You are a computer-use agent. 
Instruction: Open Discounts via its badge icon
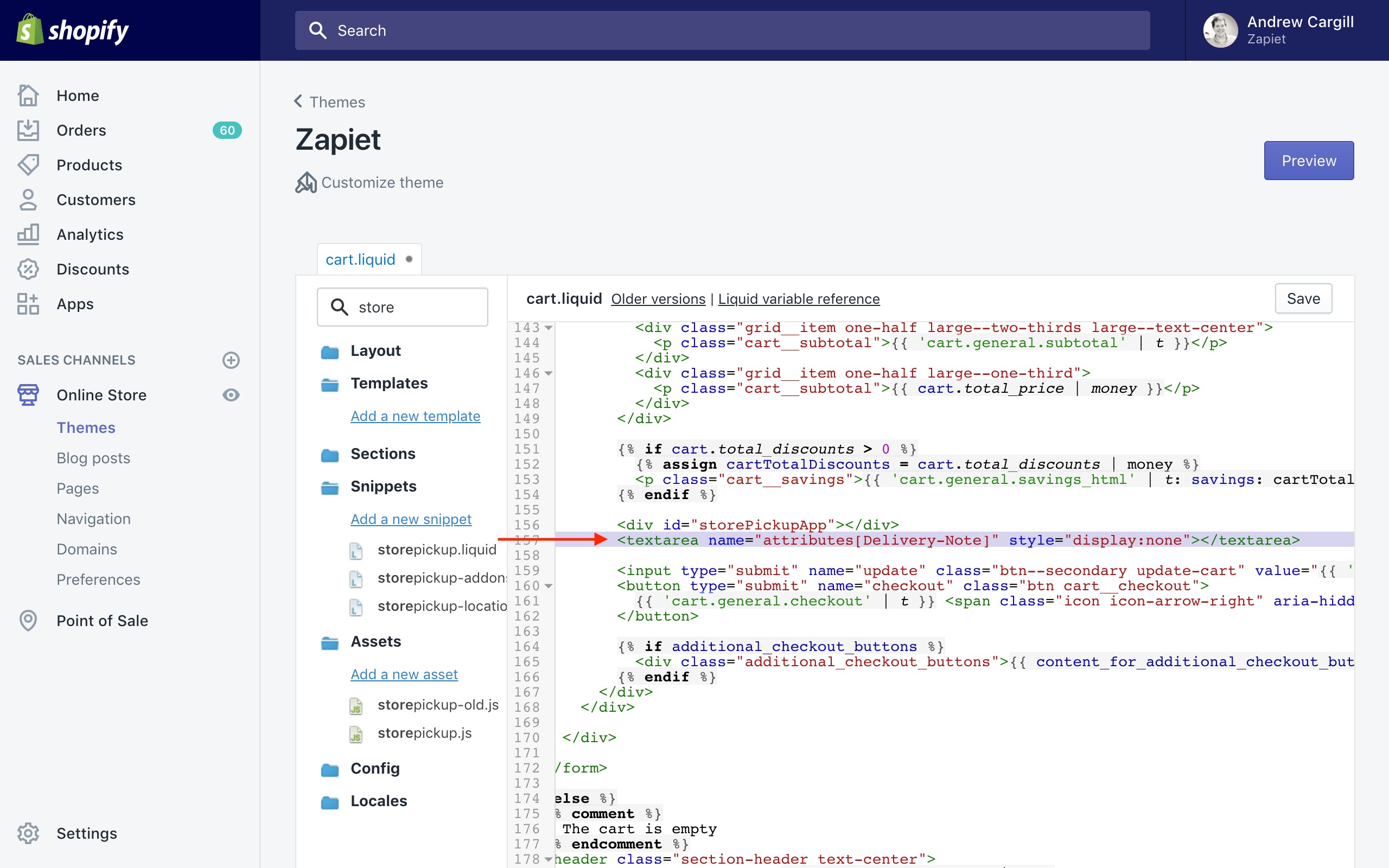pyautogui.click(x=28, y=269)
